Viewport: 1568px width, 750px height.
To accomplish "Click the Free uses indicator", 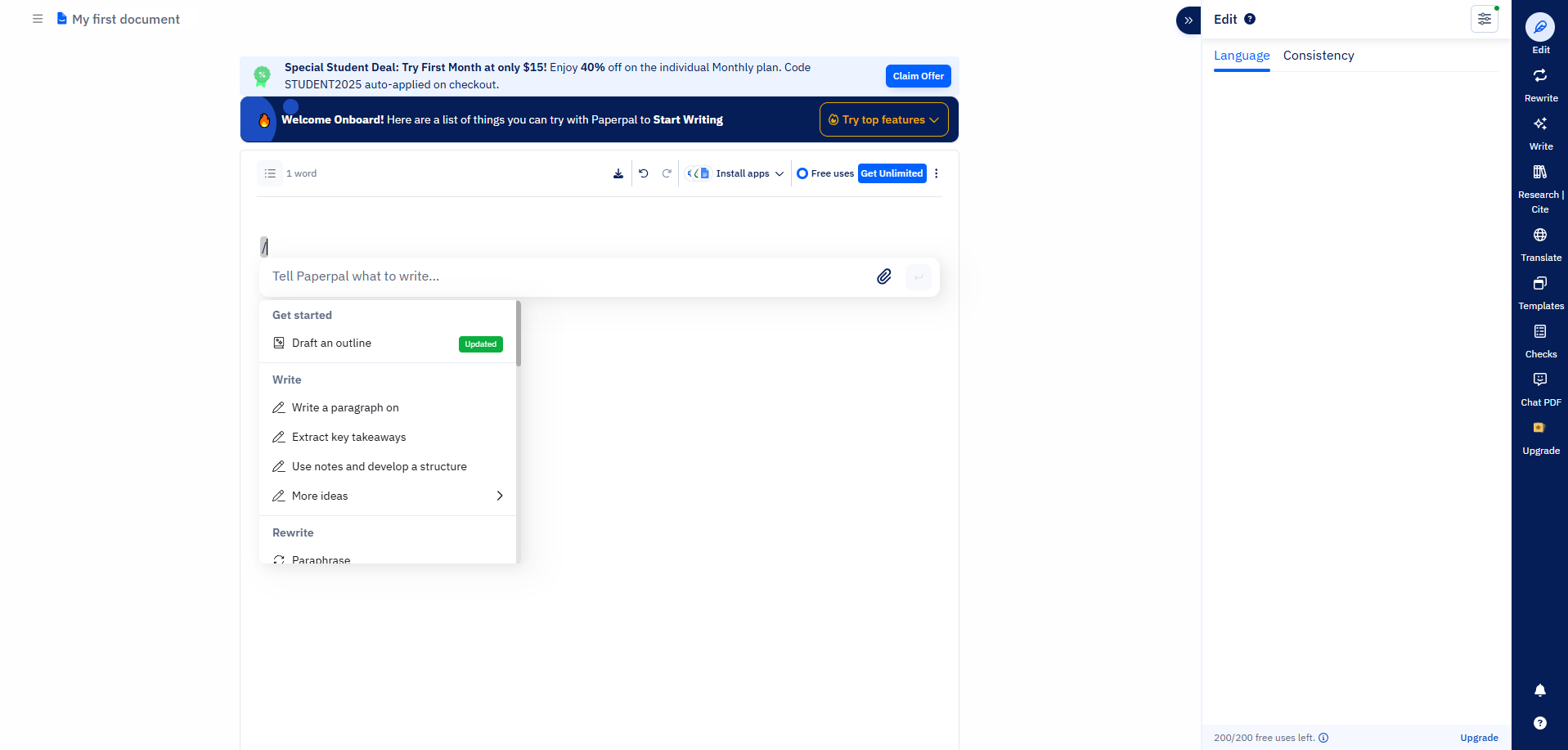I will pos(825,173).
